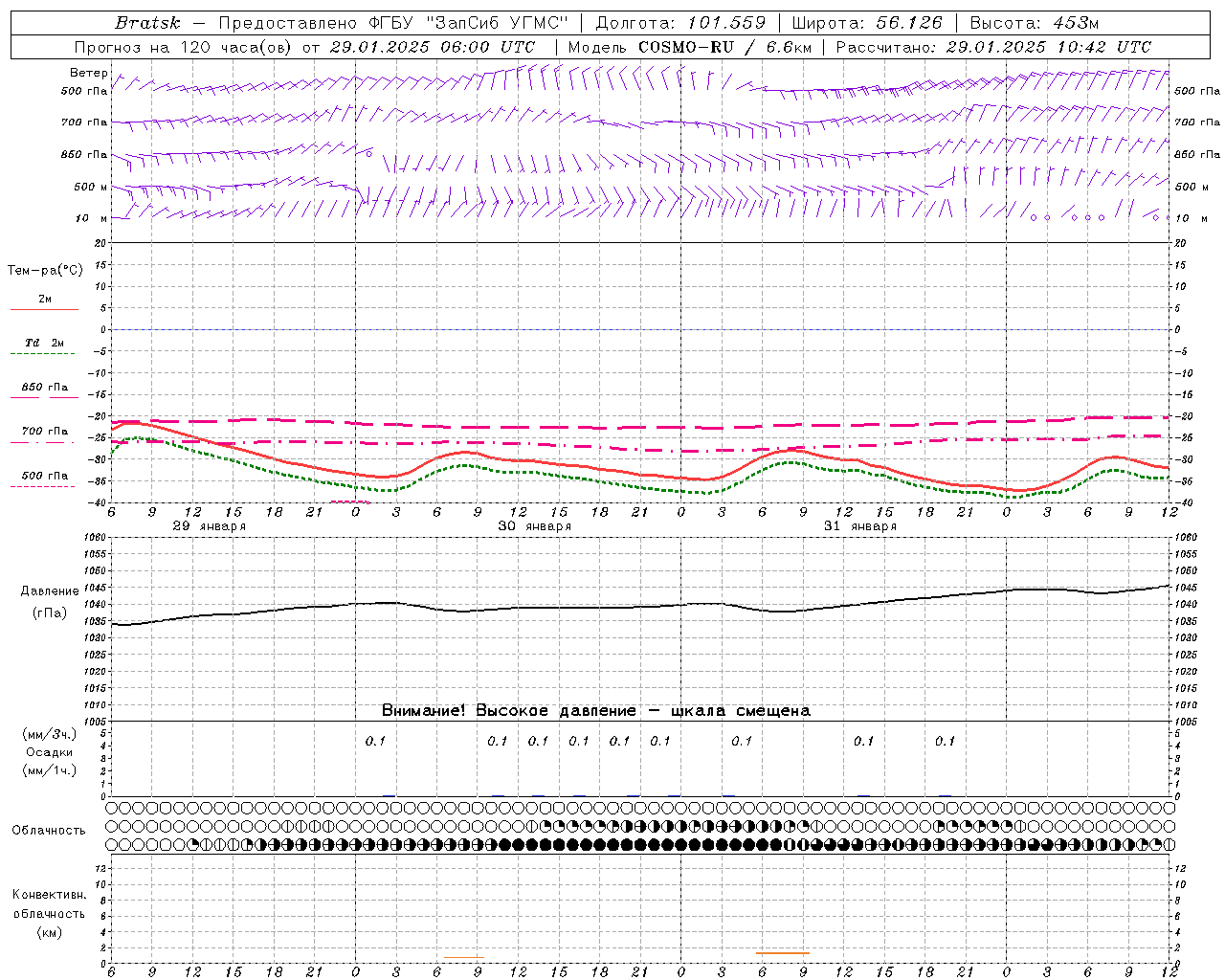
Task: Click the calm-wind circle on the 850 гПа wind row
Action: pos(368,153)
